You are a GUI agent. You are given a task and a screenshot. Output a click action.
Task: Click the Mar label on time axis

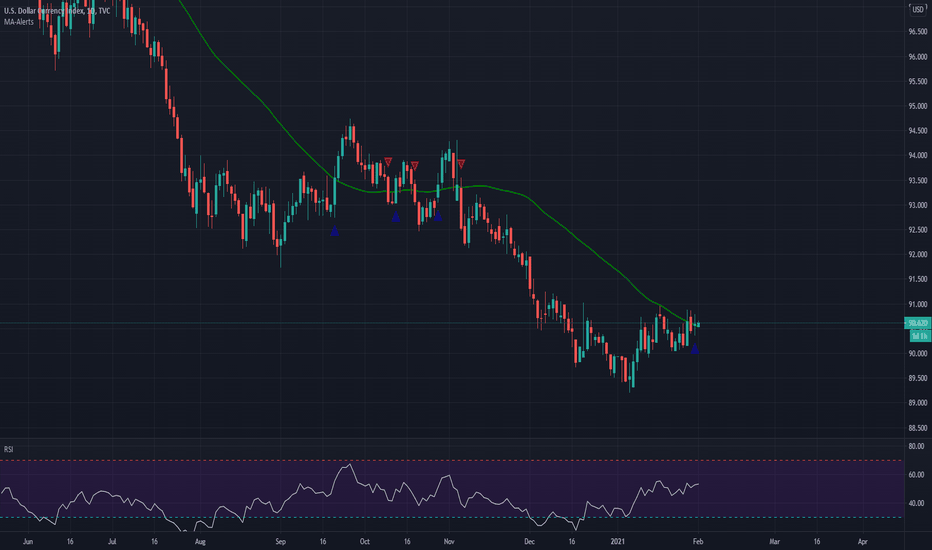point(774,542)
